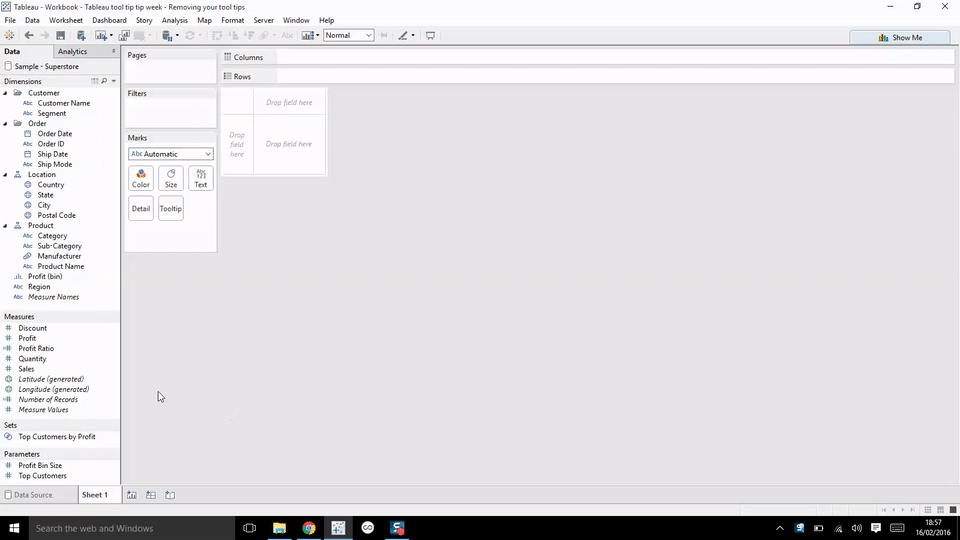Select the Top Customers by Profit set
Image resolution: width=960 pixels, height=540 pixels.
57,437
